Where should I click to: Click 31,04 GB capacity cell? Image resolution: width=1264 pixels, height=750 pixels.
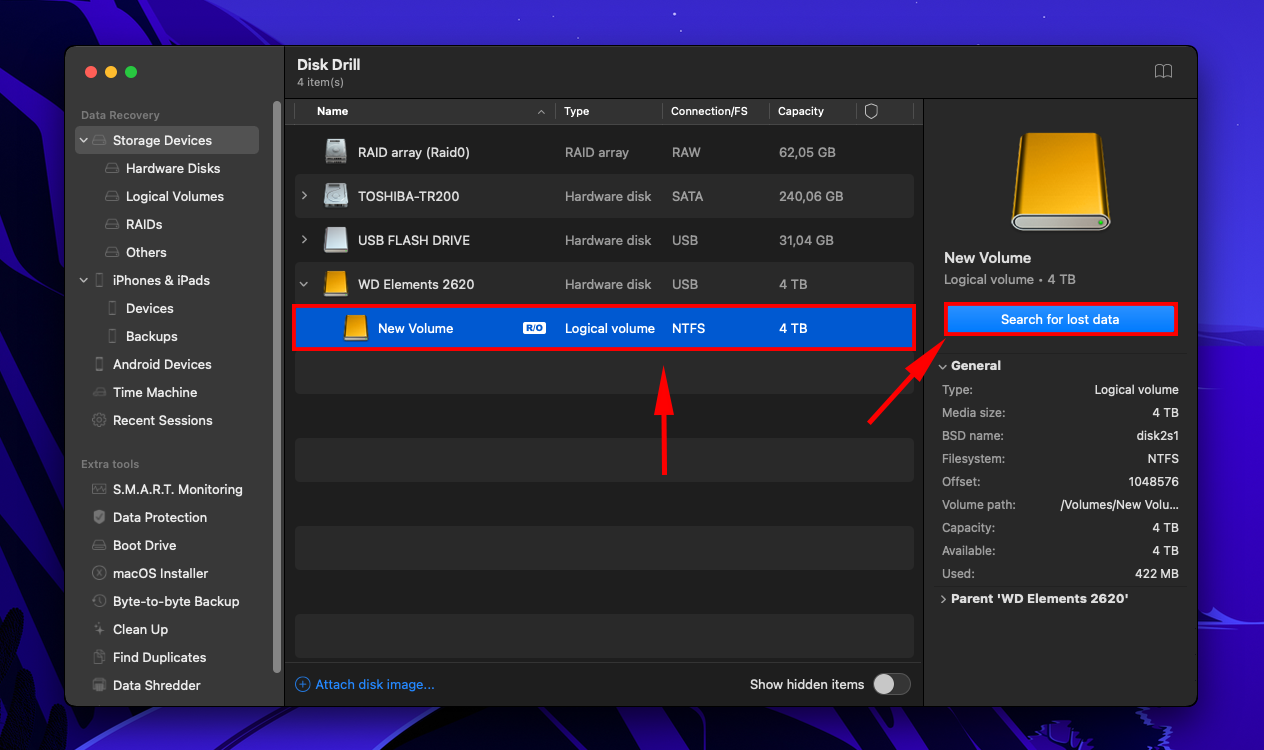(x=806, y=240)
